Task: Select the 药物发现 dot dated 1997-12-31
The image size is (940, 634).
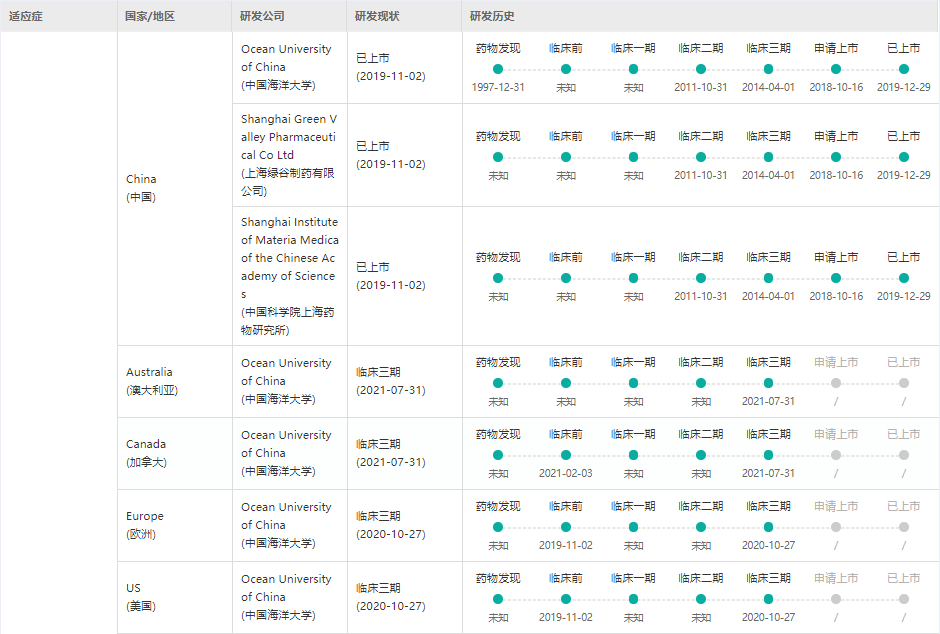Action: pyautogui.click(x=498, y=69)
